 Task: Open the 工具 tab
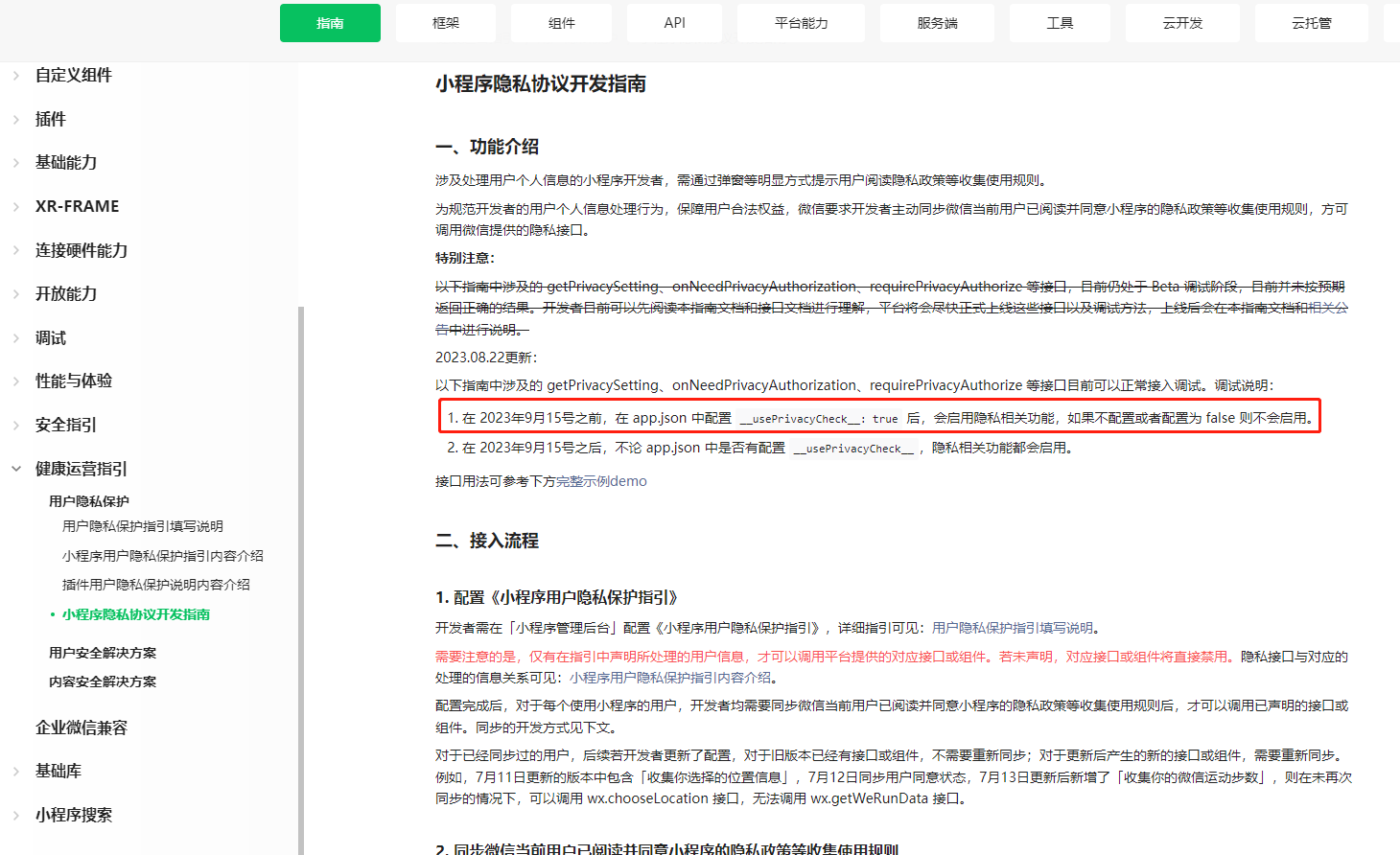pos(1060,23)
